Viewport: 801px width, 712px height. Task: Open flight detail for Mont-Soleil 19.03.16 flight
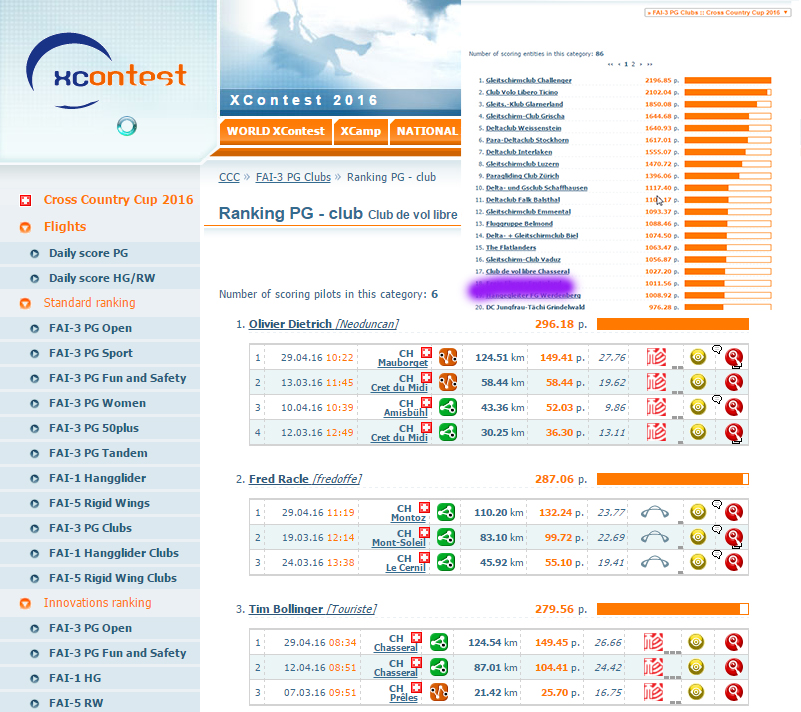[734, 537]
